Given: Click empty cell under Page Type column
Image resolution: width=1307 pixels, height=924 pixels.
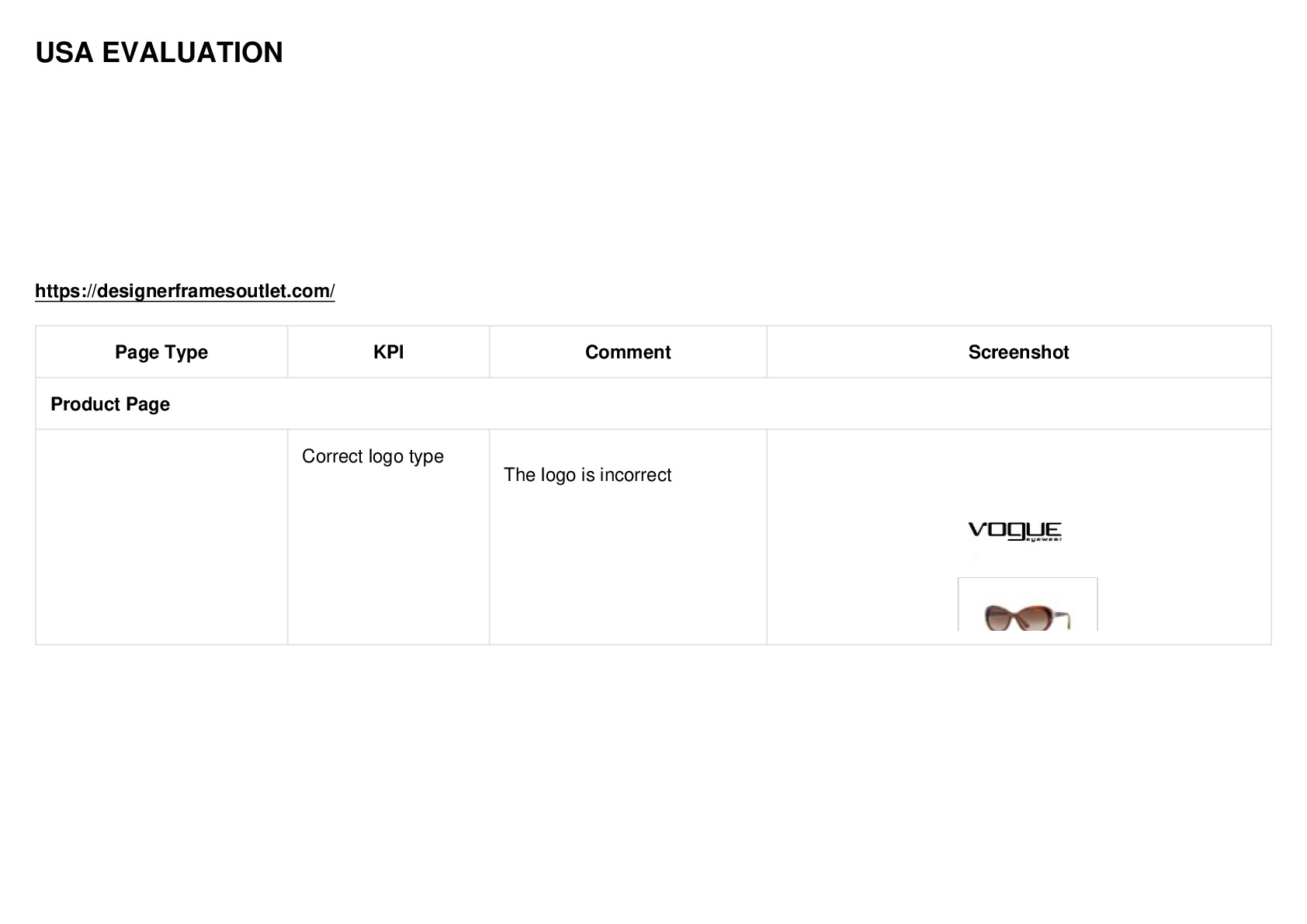Looking at the screenshot, I should click(161, 537).
